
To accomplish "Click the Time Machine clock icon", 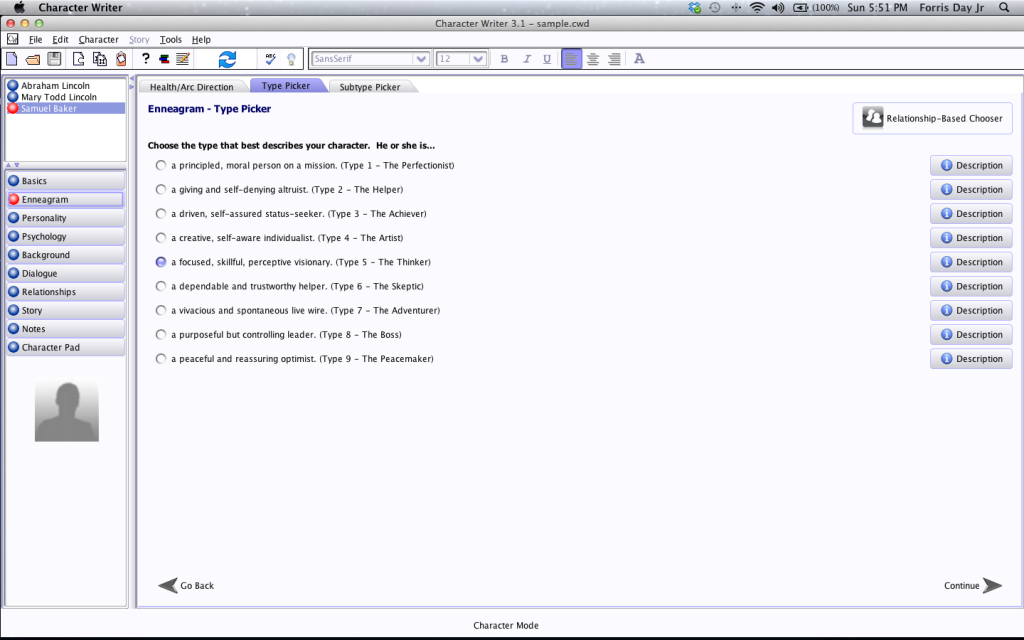I will click(715, 7).
